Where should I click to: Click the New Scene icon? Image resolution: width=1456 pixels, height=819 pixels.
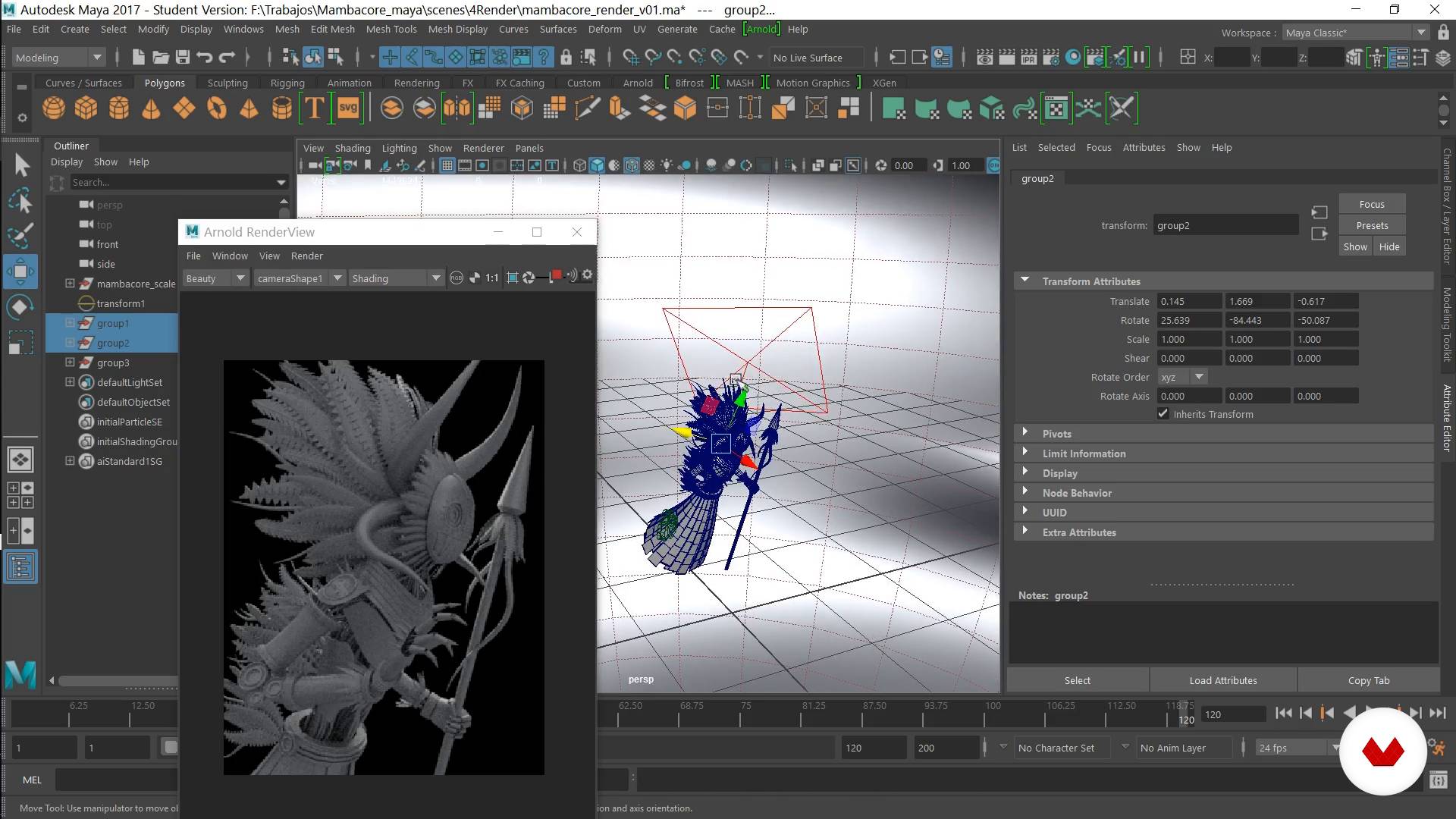click(138, 57)
